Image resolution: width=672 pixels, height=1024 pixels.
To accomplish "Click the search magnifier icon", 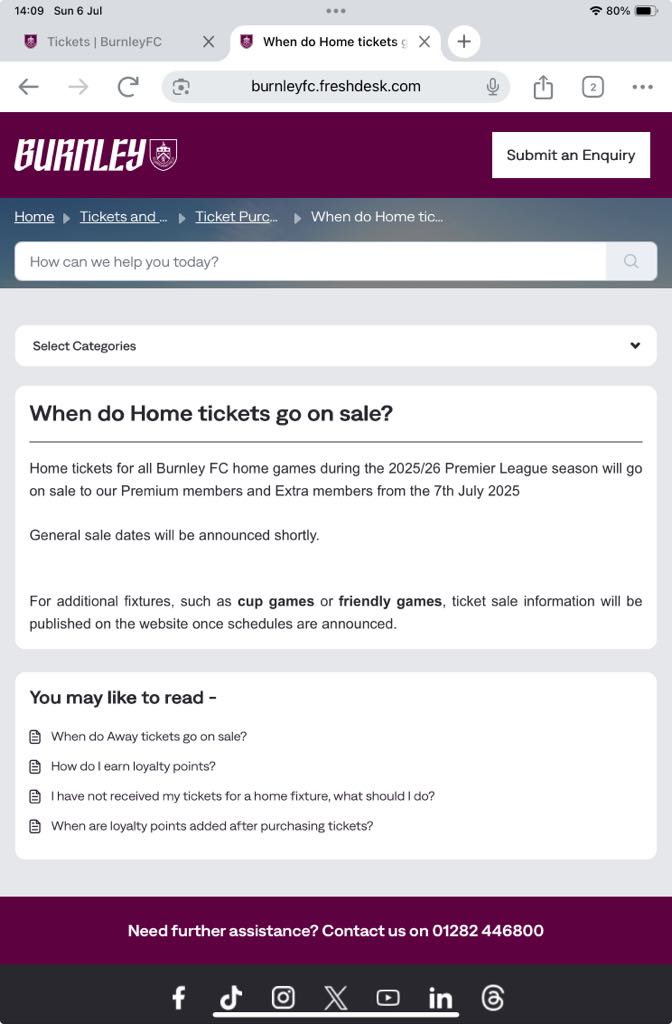I will [x=631, y=262].
